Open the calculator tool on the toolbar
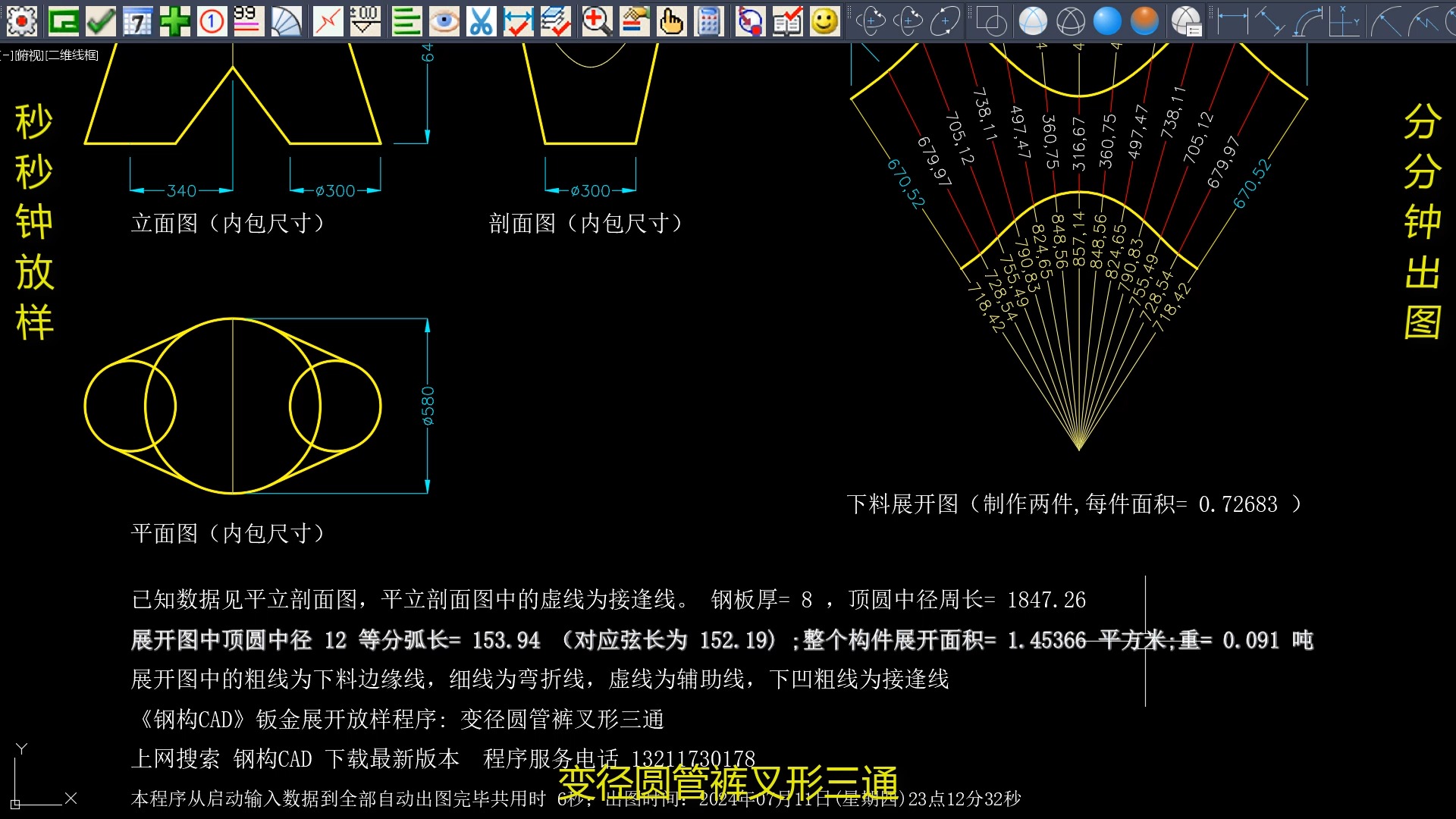Screen dimensions: 1456x819 (x=709, y=21)
